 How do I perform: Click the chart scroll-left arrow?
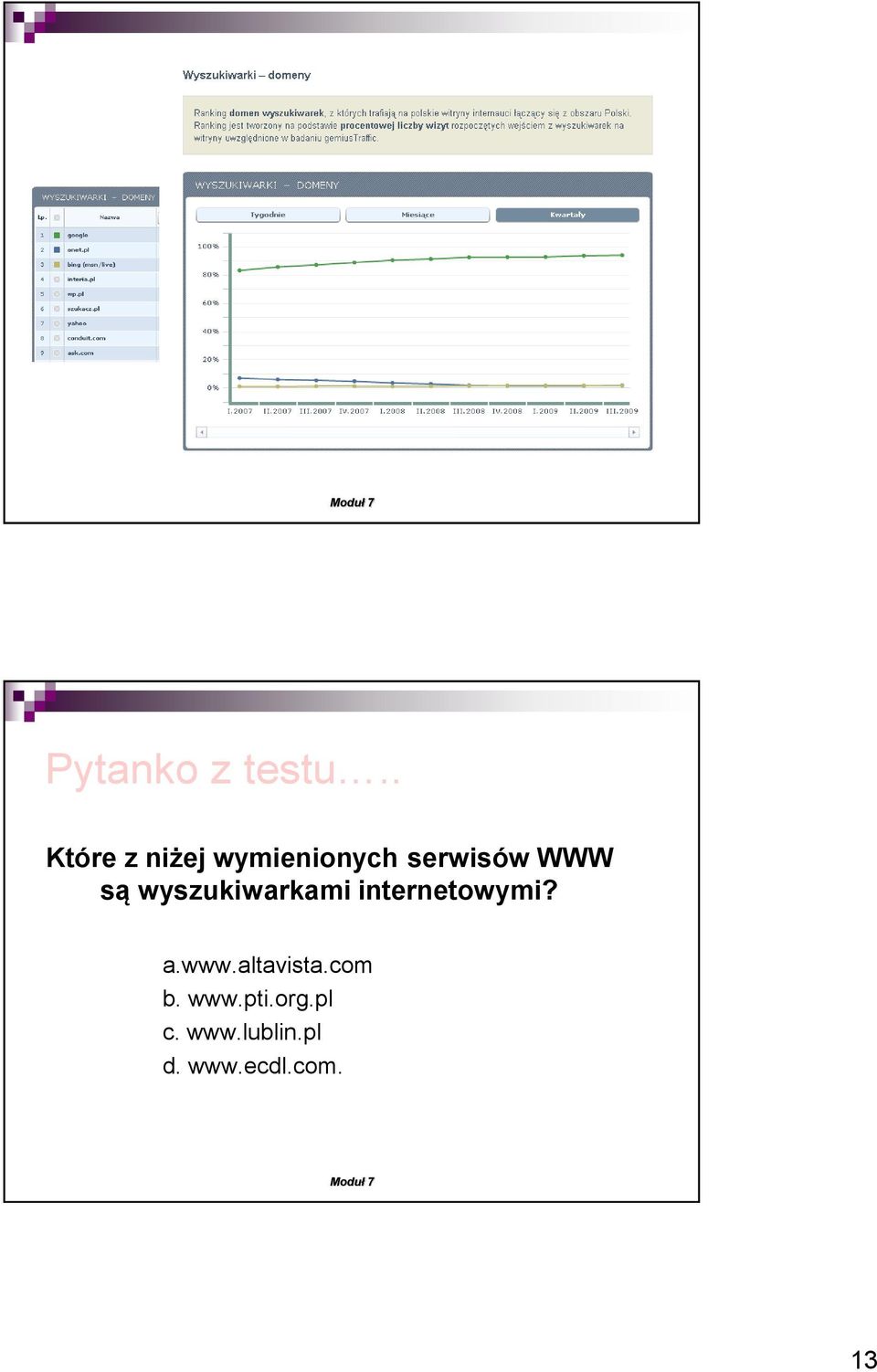pos(202,432)
